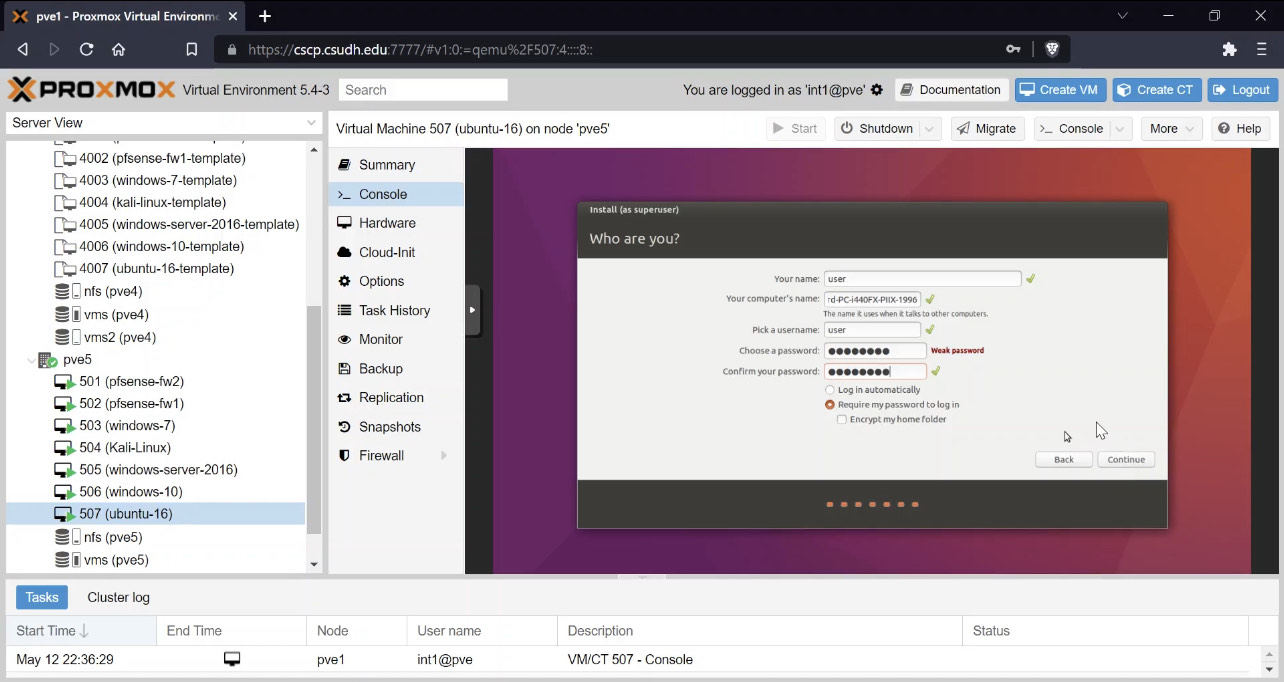Reload the page with refresh icon
The image size is (1284, 682).
click(86, 49)
